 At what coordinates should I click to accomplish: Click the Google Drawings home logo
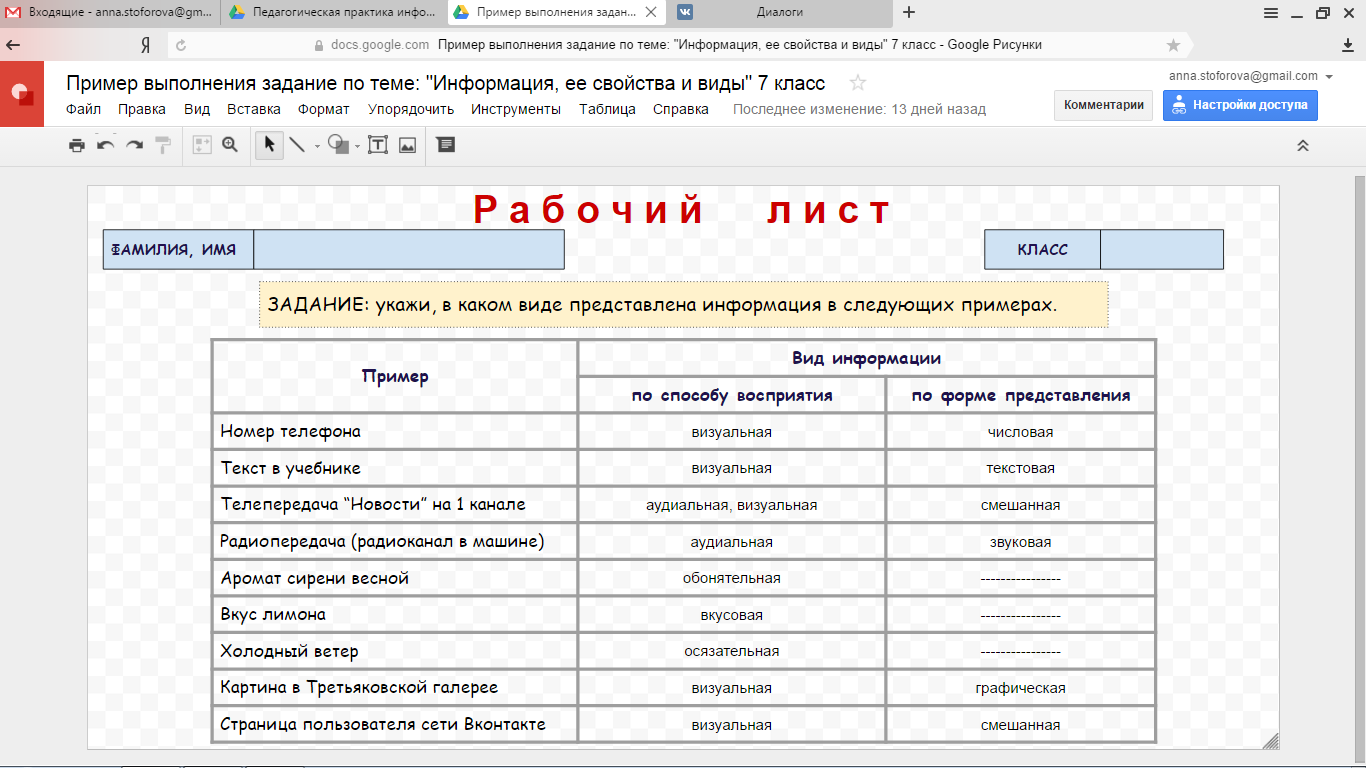click(22, 94)
